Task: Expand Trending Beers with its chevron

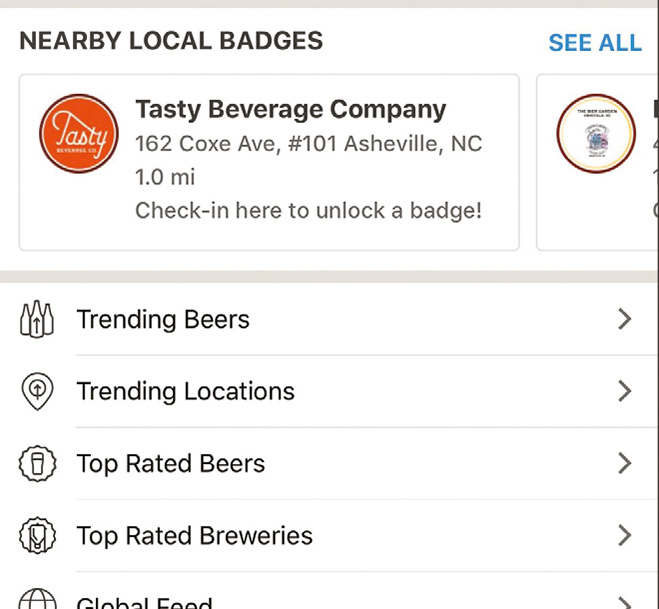Action: [x=624, y=319]
